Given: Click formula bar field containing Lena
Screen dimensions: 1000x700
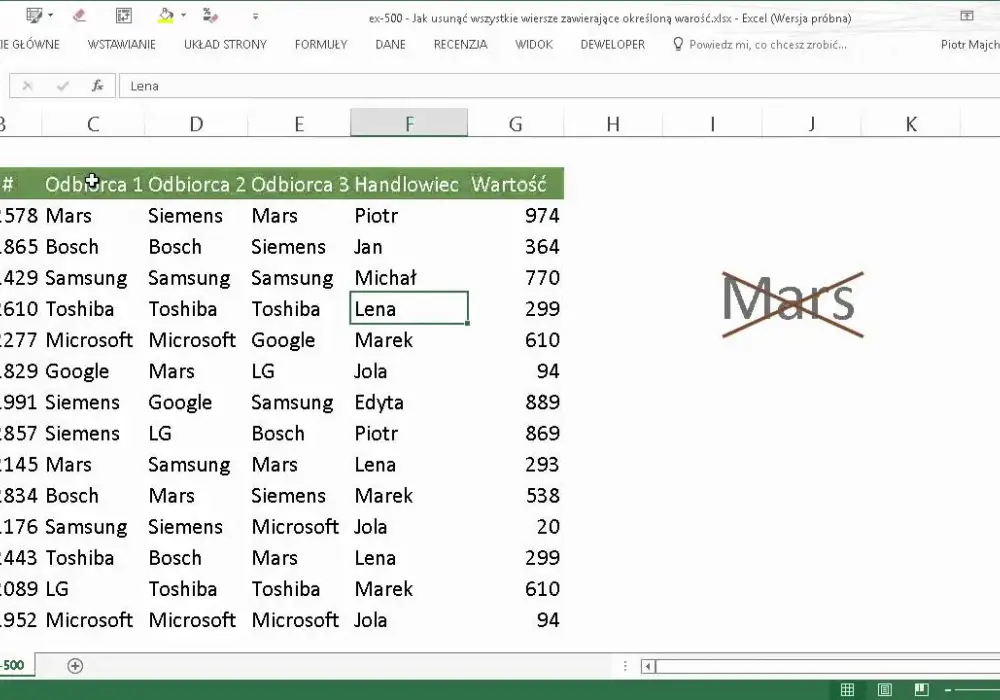Looking at the screenshot, I should tap(559, 86).
